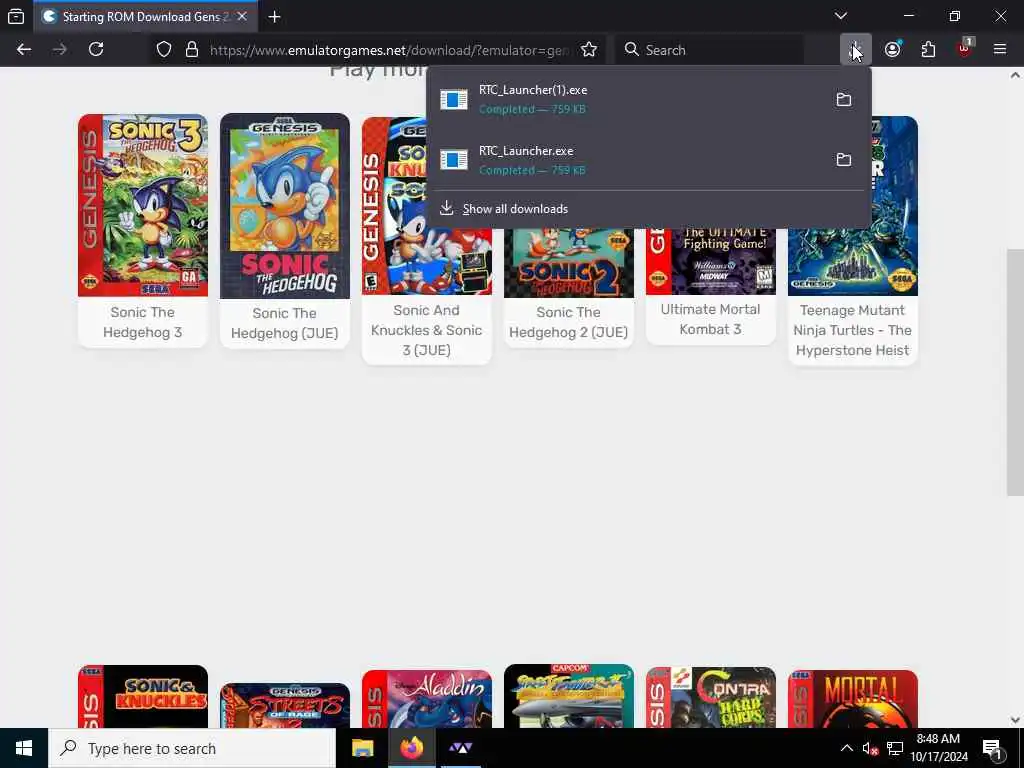Image resolution: width=1024 pixels, height=768 pixels.
Task: Open the taskbar clock and date
Action: (938, 748)
